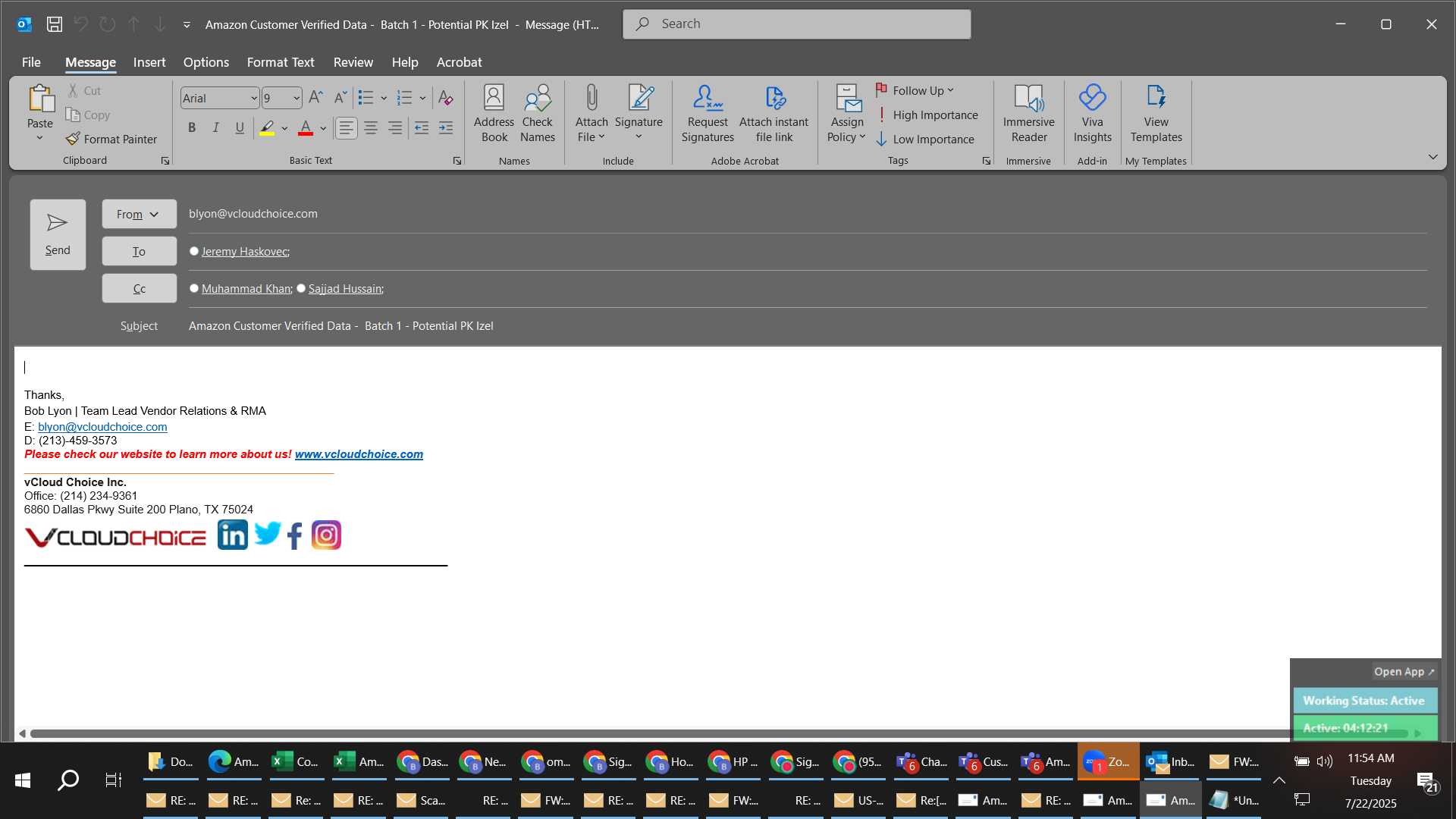1456x819 pixels.
Task: Click Open App in status widget
Action: [1404, 672]
